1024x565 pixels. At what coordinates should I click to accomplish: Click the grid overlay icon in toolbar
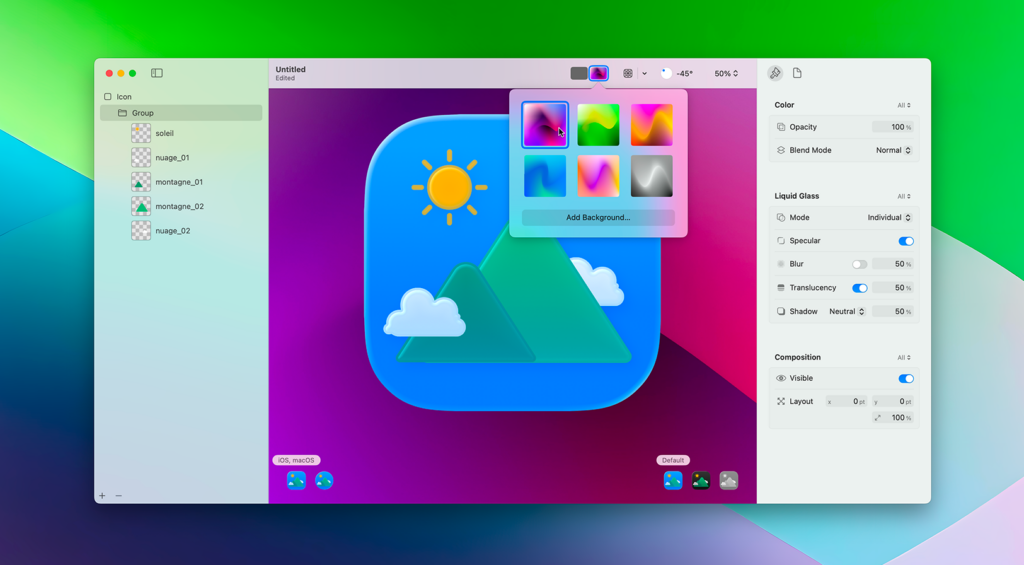628,73
